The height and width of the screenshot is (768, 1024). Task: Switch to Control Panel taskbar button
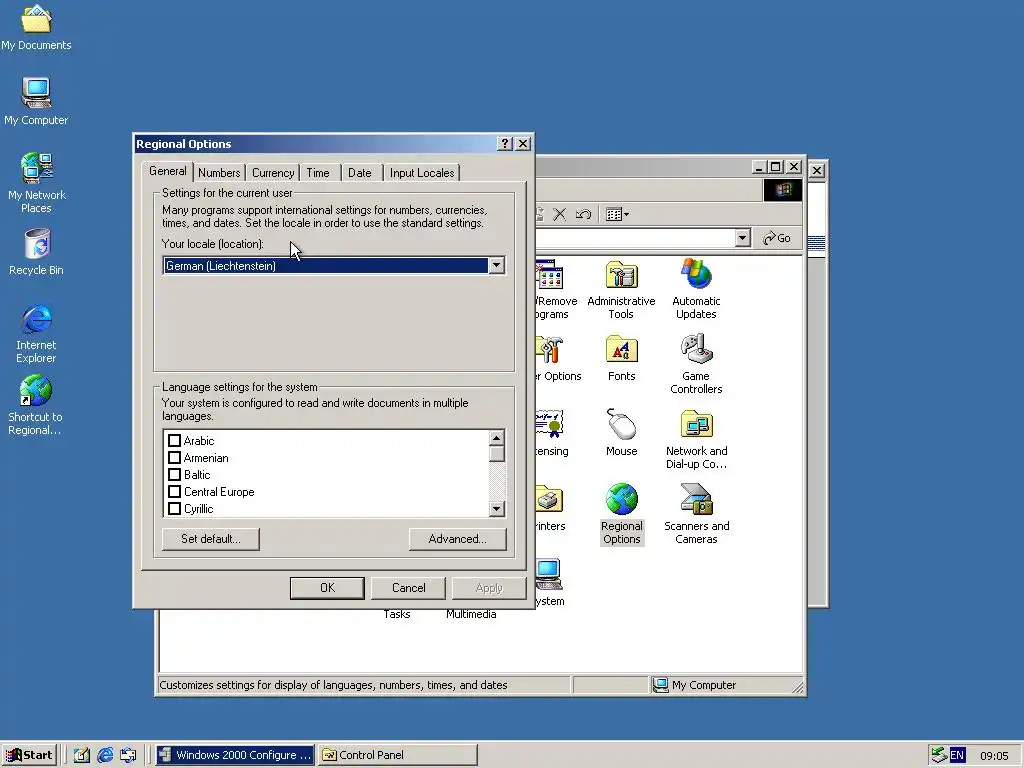pos(398,755)
